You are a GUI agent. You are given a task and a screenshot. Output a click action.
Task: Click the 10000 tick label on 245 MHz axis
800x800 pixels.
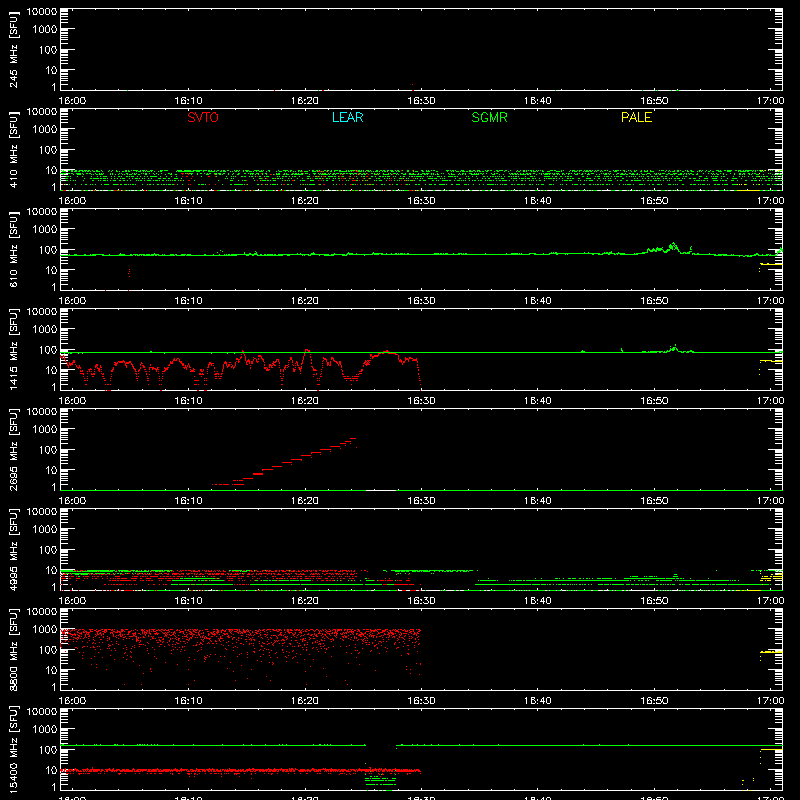click(42, 12)
